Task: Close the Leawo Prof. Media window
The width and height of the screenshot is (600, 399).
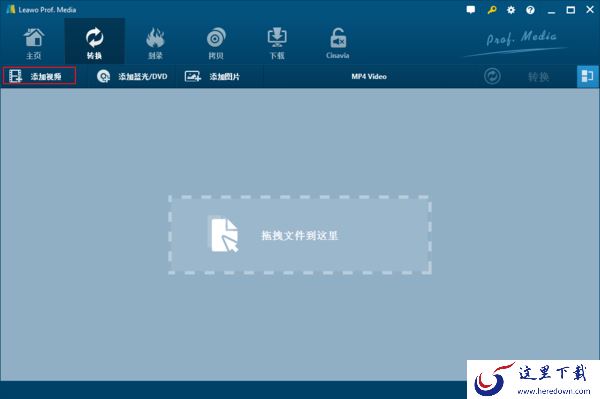Action: [590, 10]
